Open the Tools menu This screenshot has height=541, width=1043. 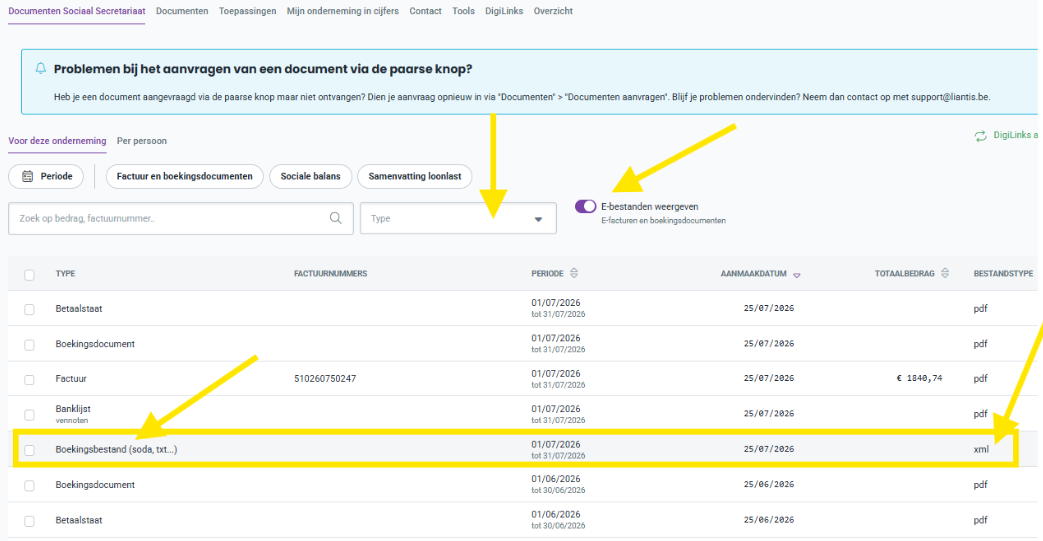(x=463, y=11)
